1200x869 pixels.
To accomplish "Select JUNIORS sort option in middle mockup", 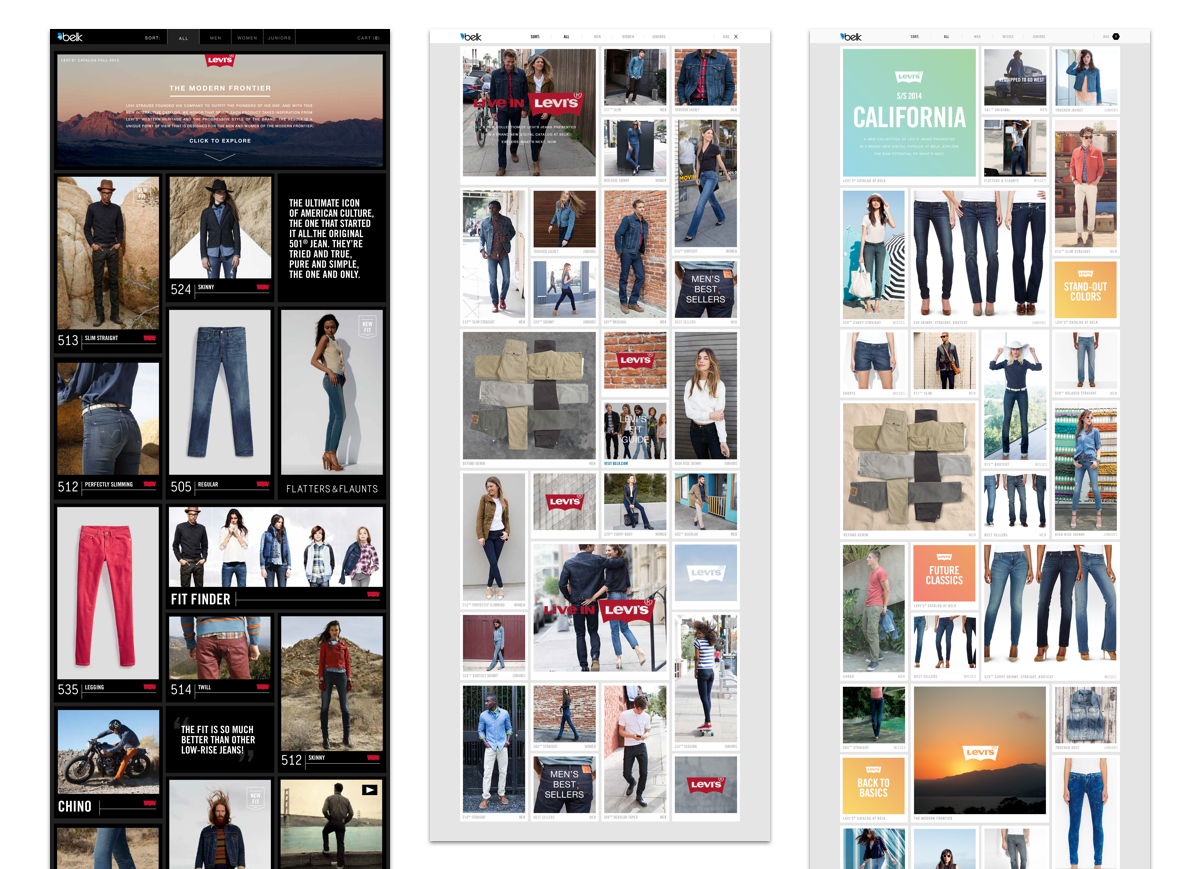I will [x=658, y=37].
